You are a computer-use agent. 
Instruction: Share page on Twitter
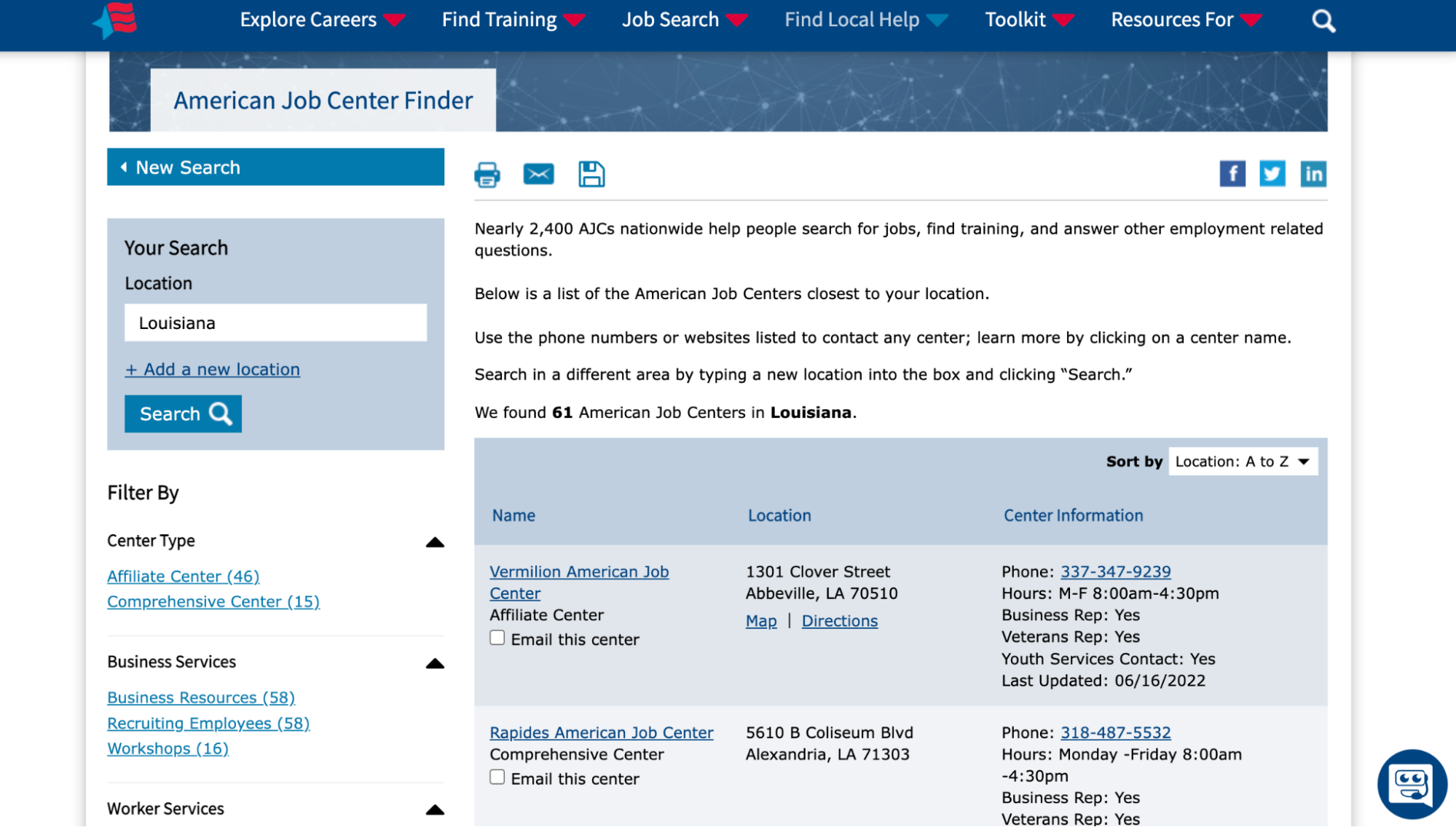[x=1272, y=174]
